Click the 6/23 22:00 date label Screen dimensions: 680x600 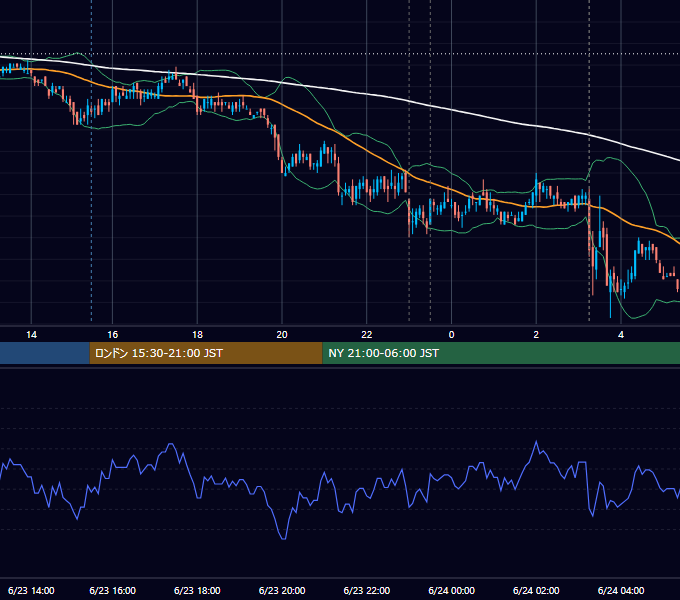pyautogui.click(x=367, y=590)
